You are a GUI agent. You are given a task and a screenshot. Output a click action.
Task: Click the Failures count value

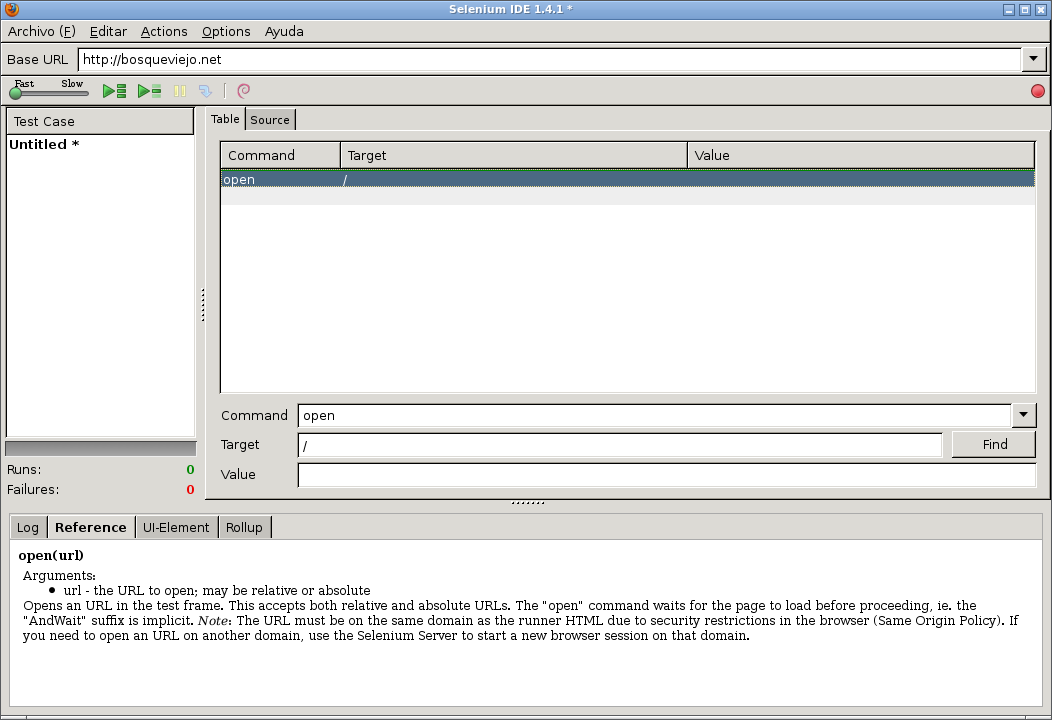[190, 490]
